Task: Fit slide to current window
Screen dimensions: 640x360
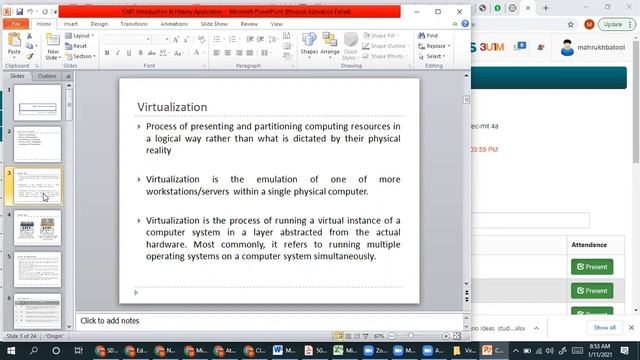Action: (x=457, y=336)
